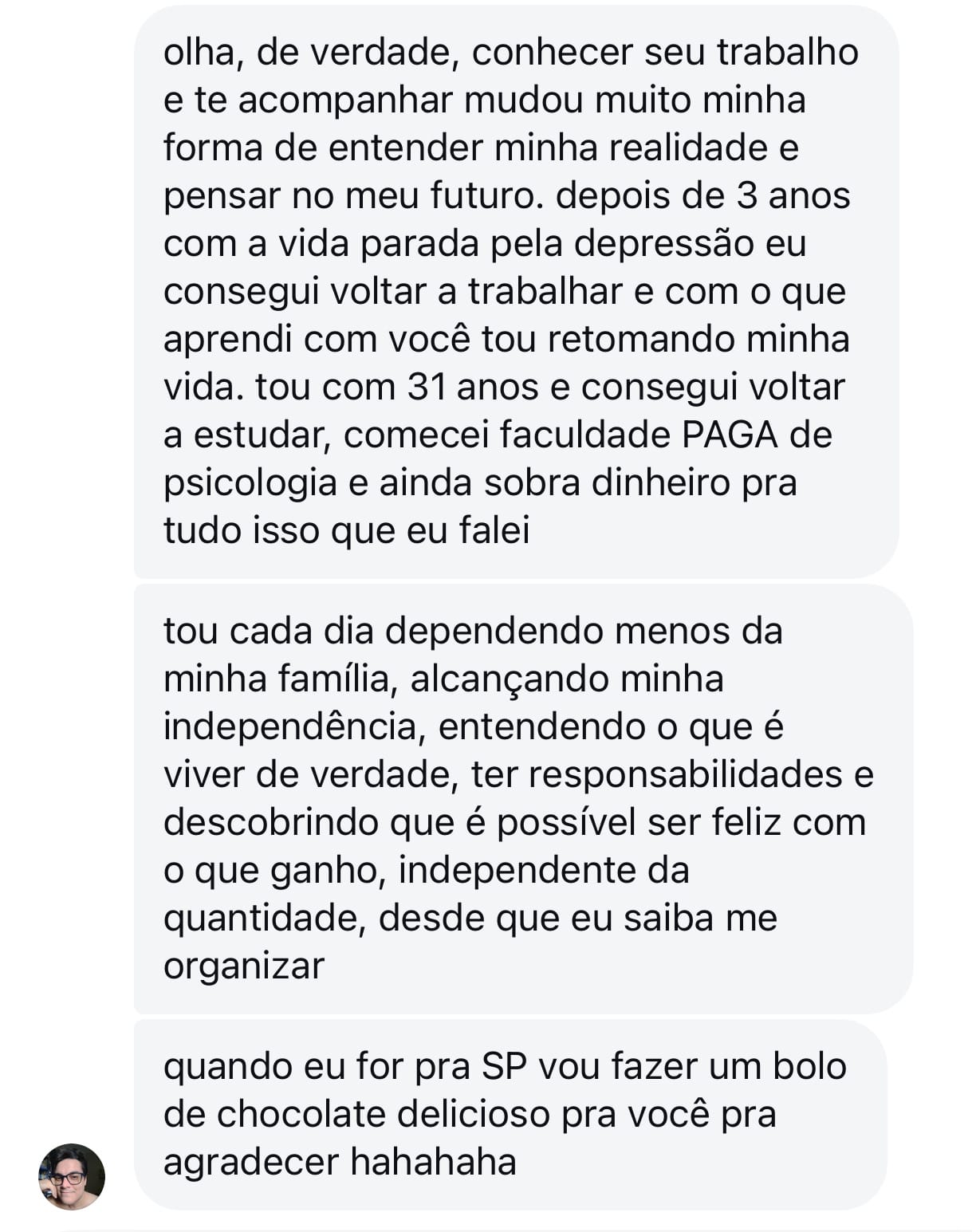The image size is (972, 1232).
Task: Tap the word "depressão" in first message
Action: 665,244
